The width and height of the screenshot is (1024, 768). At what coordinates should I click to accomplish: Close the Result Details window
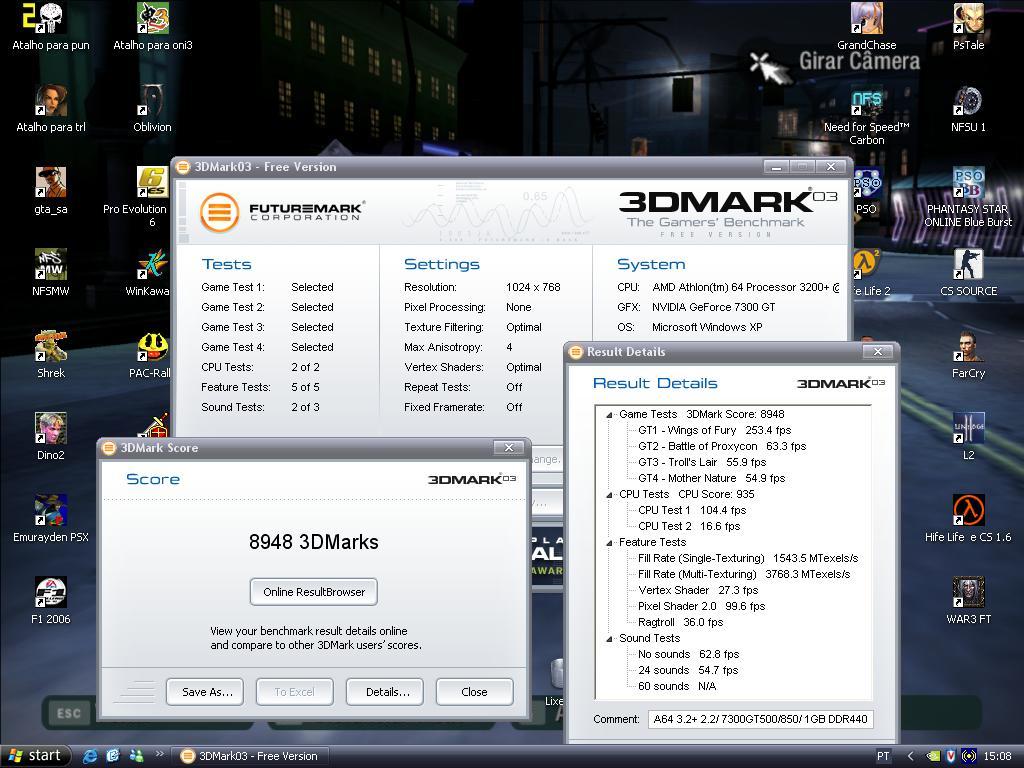[x=878, y=352]
